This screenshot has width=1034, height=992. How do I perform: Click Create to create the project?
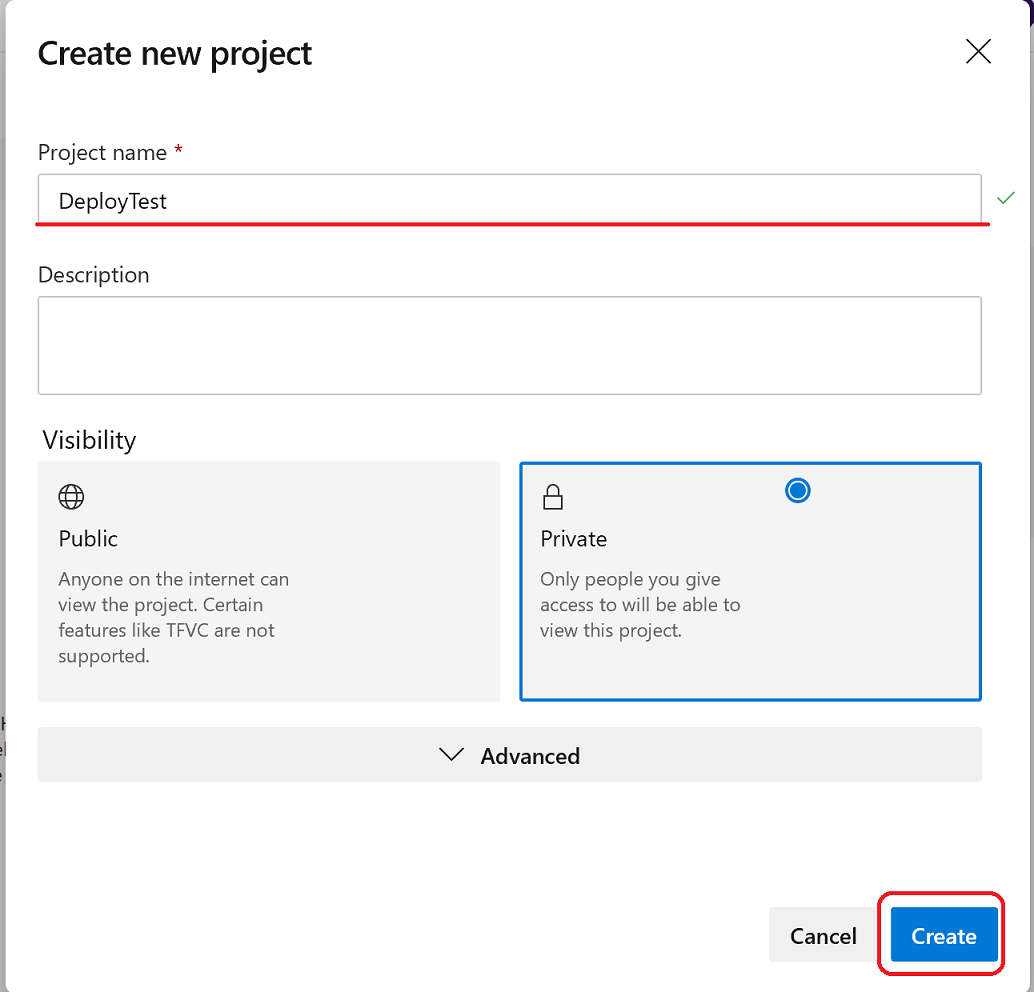click(x=941, y=935)
